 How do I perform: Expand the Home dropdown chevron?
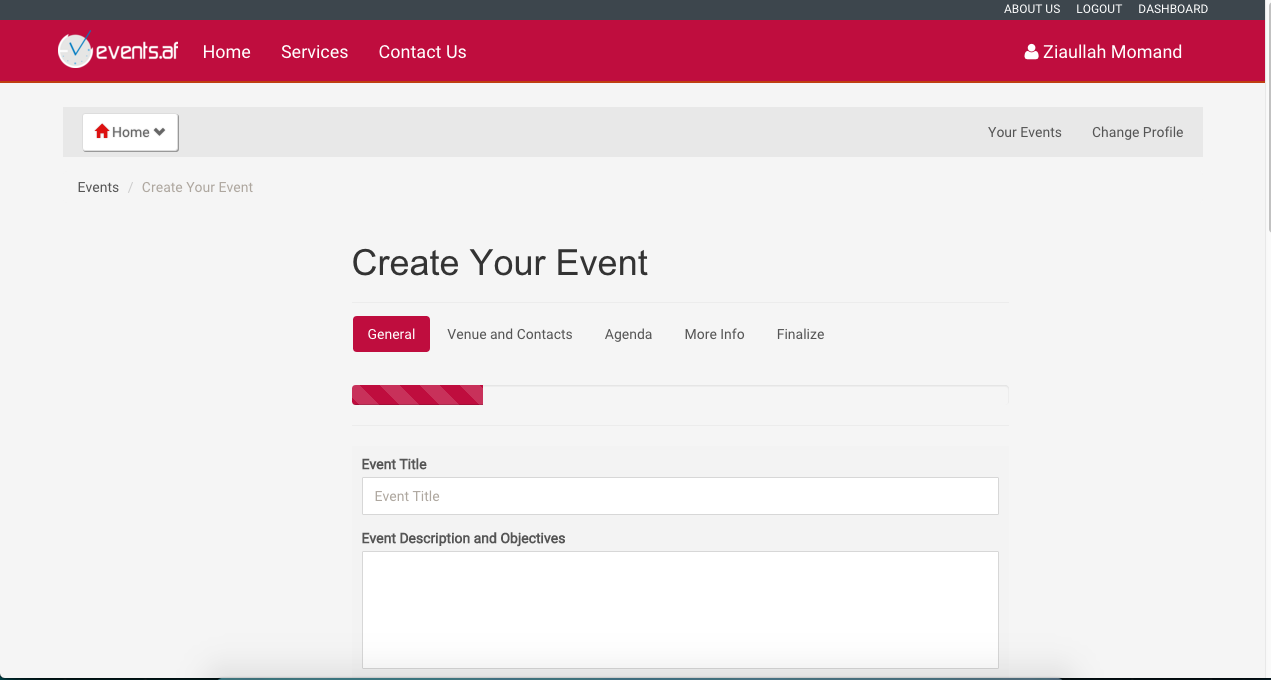tap(160, 132)
